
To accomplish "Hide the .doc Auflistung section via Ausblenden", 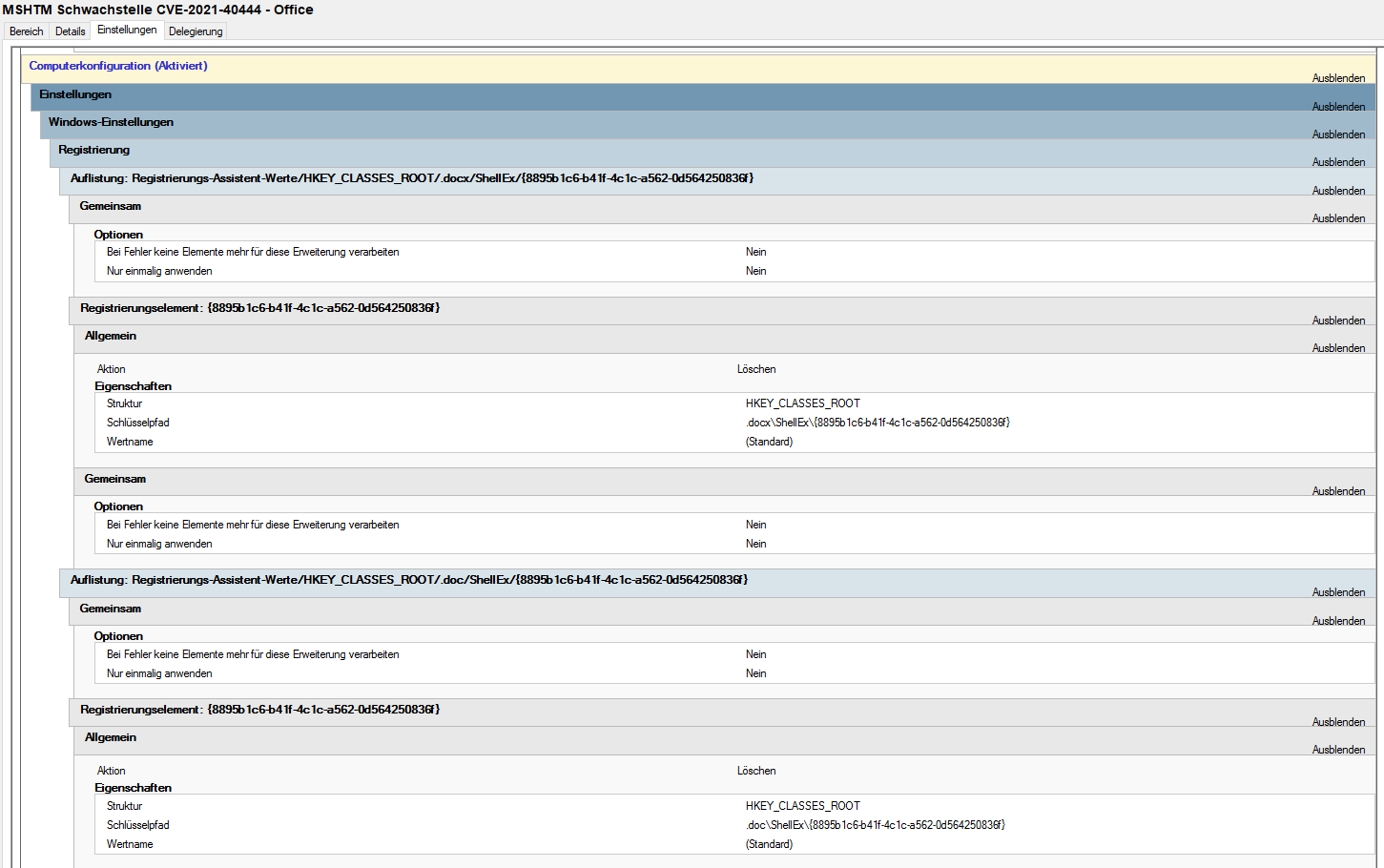I will [x=1338, y=592].
